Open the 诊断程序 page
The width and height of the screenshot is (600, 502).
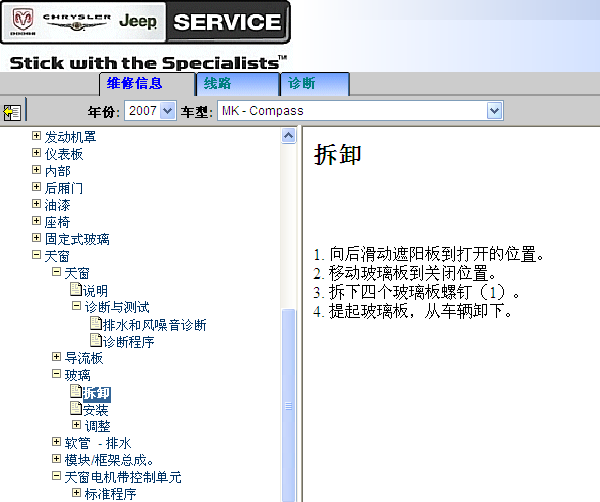coord(129,342)
